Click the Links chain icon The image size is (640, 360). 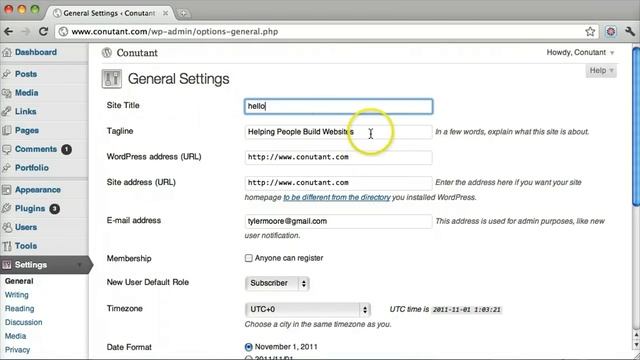coord(7,111)
